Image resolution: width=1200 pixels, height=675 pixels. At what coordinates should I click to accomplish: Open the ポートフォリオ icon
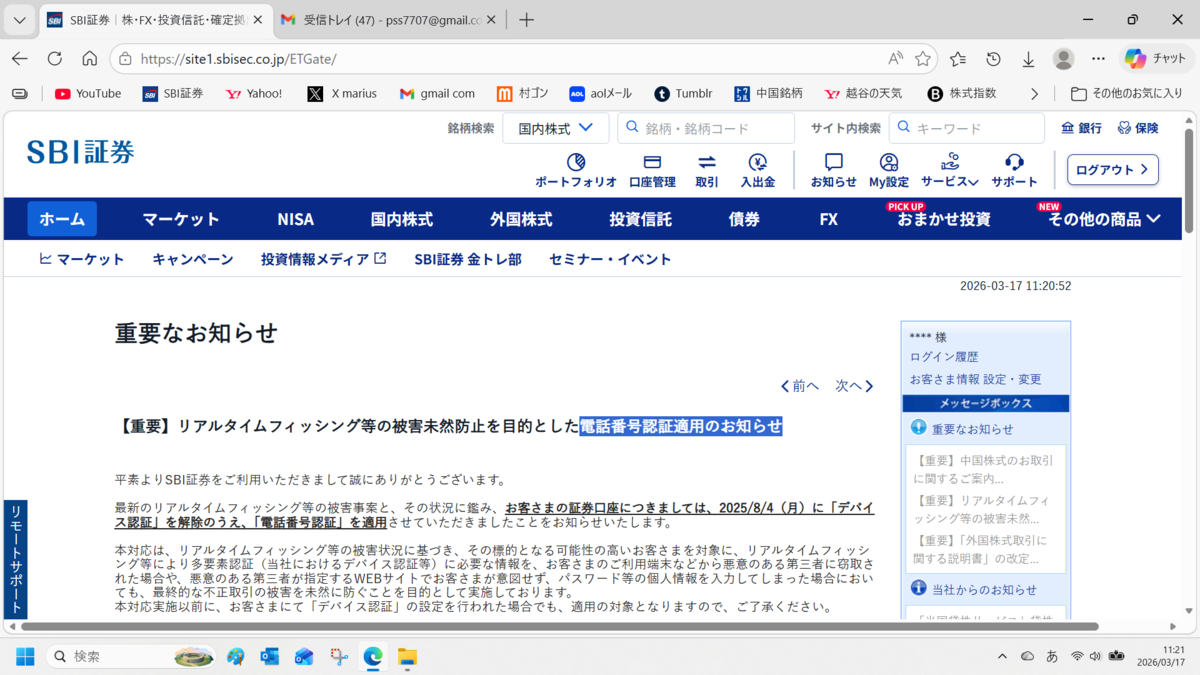[576, 171]
